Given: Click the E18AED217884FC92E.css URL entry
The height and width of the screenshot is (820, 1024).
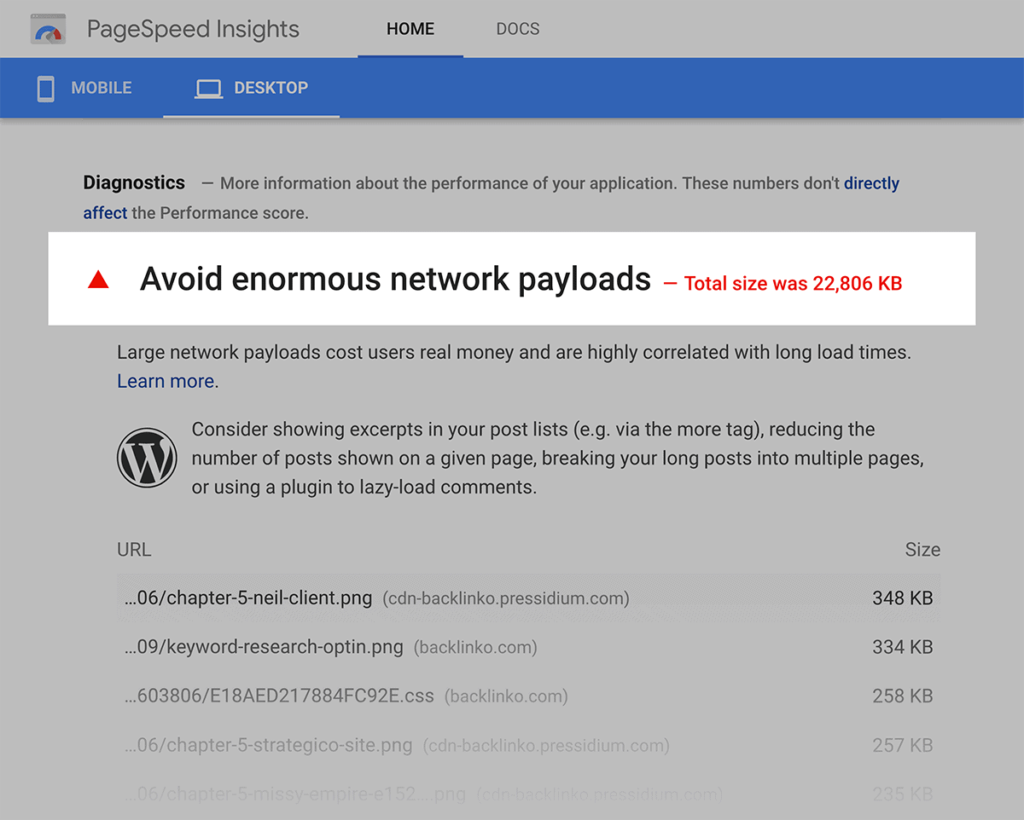Looking at the screenshot, I should (x=279, y=696).
